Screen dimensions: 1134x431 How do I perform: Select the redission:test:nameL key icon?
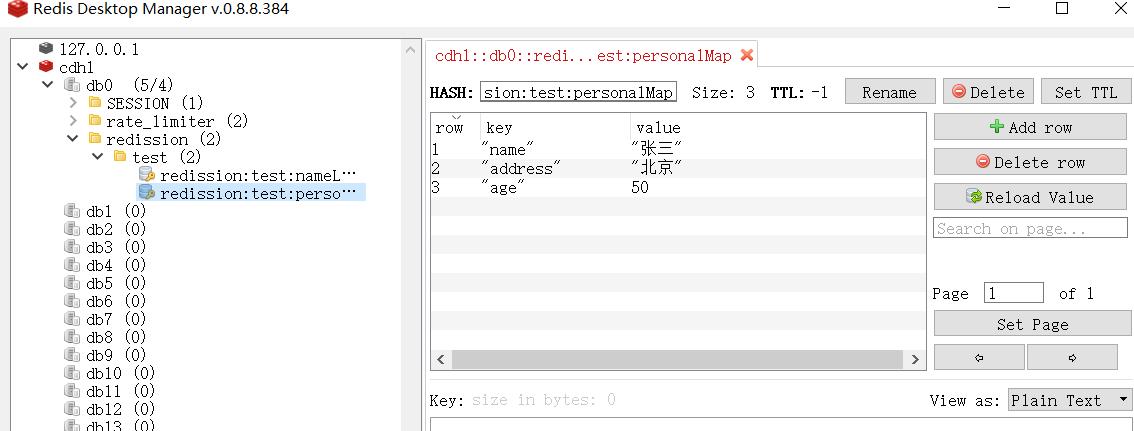(146, 175)
